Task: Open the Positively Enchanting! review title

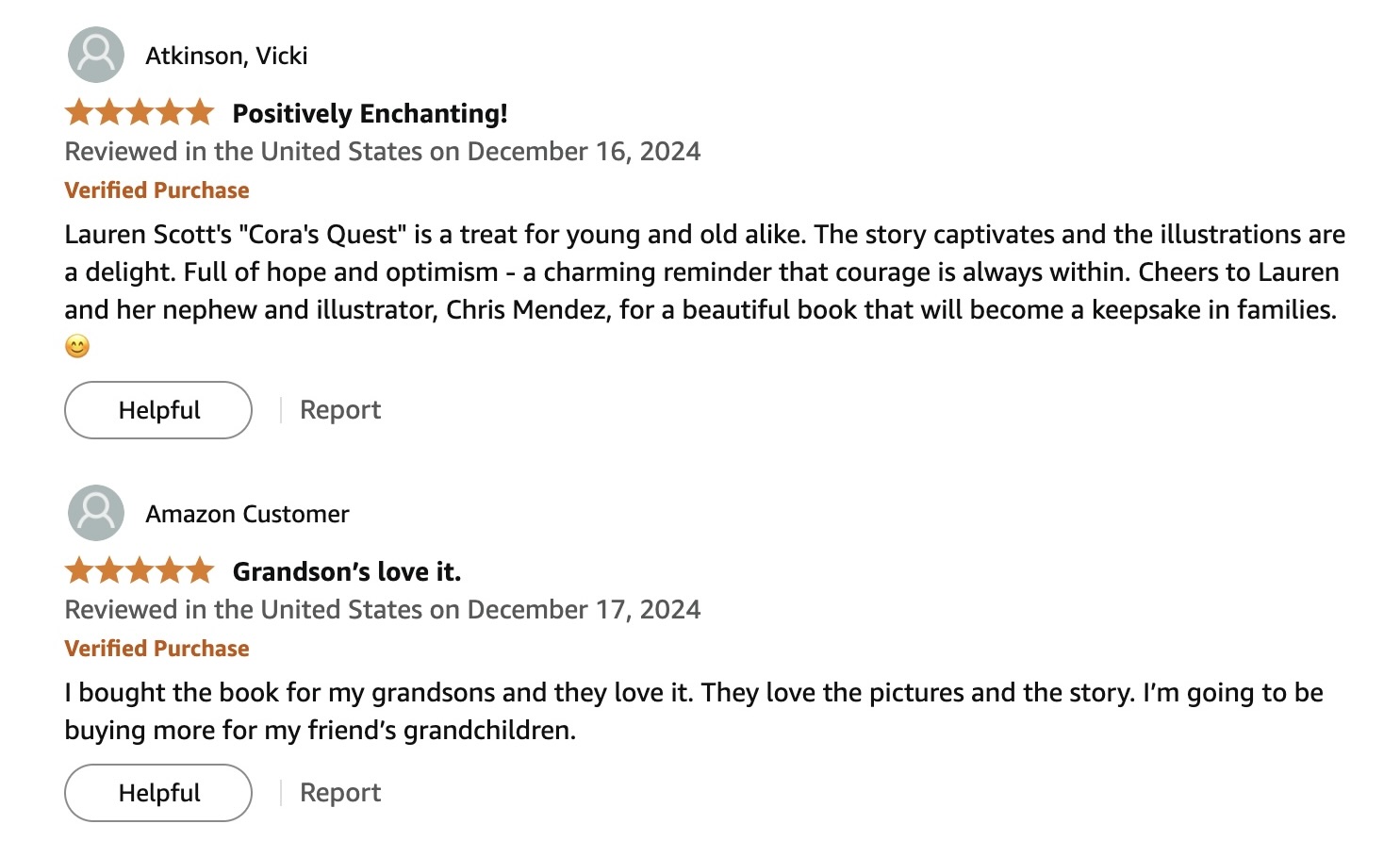Action: [370, 113]
